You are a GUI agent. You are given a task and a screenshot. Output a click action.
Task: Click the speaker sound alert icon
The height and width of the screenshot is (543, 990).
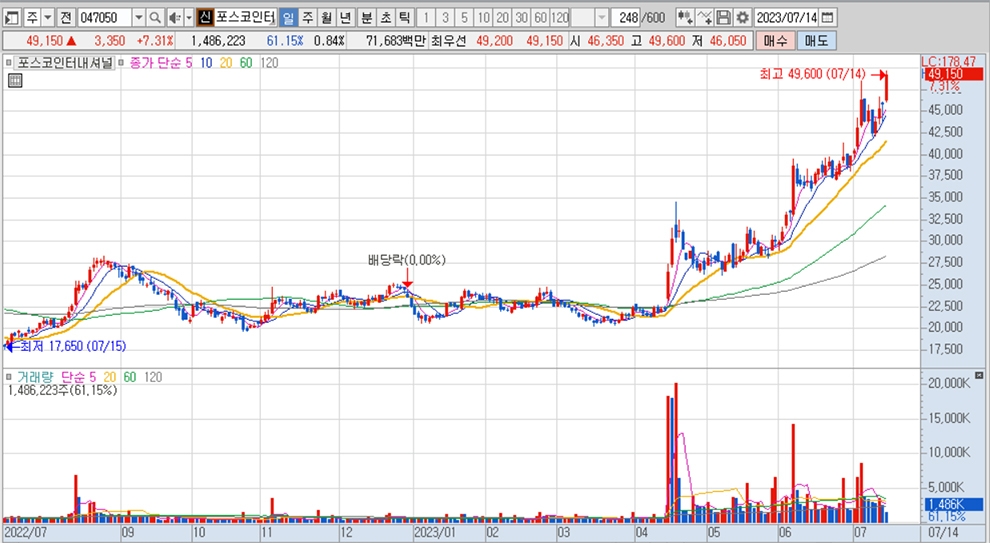point(173,17)
